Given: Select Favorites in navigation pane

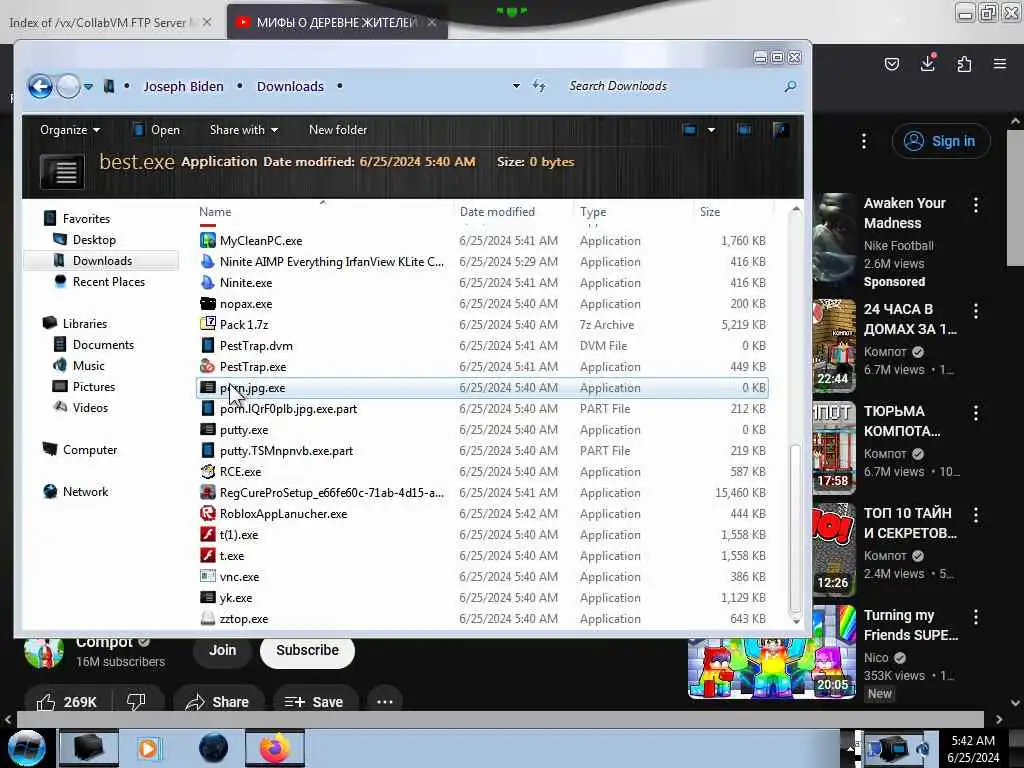Looking at the screenshot, I should pos(86,219).
